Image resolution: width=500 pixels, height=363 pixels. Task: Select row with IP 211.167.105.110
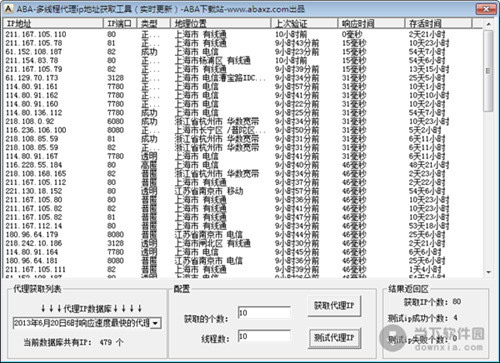pos(243,34)
